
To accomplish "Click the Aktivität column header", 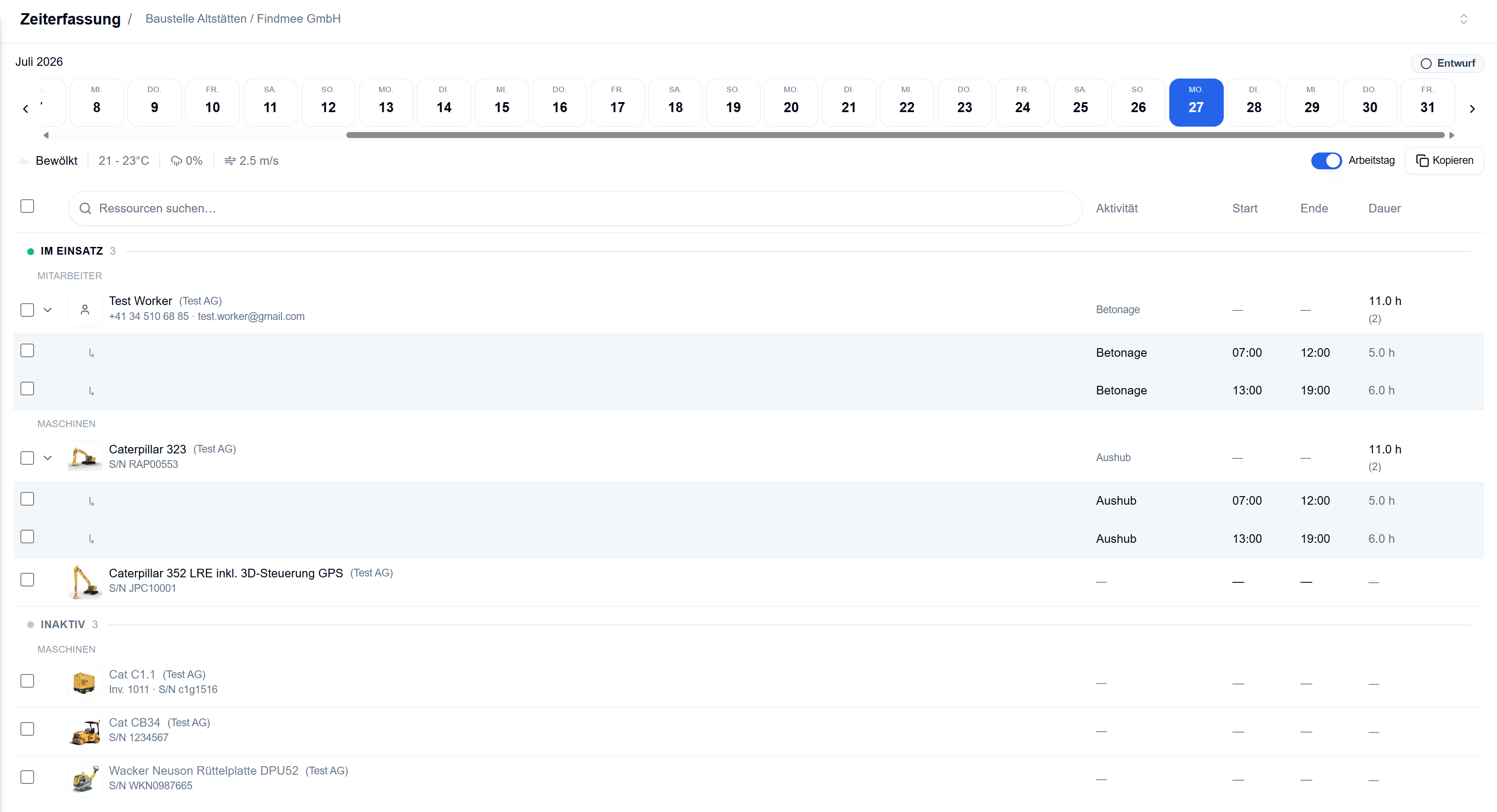I will pyautogui.click(x=1116, y=208).
